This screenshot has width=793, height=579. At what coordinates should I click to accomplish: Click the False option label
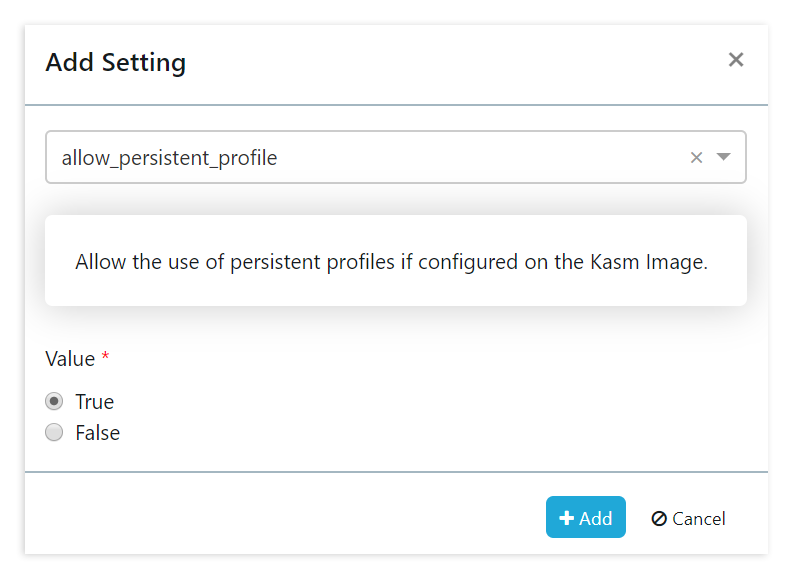98,432
